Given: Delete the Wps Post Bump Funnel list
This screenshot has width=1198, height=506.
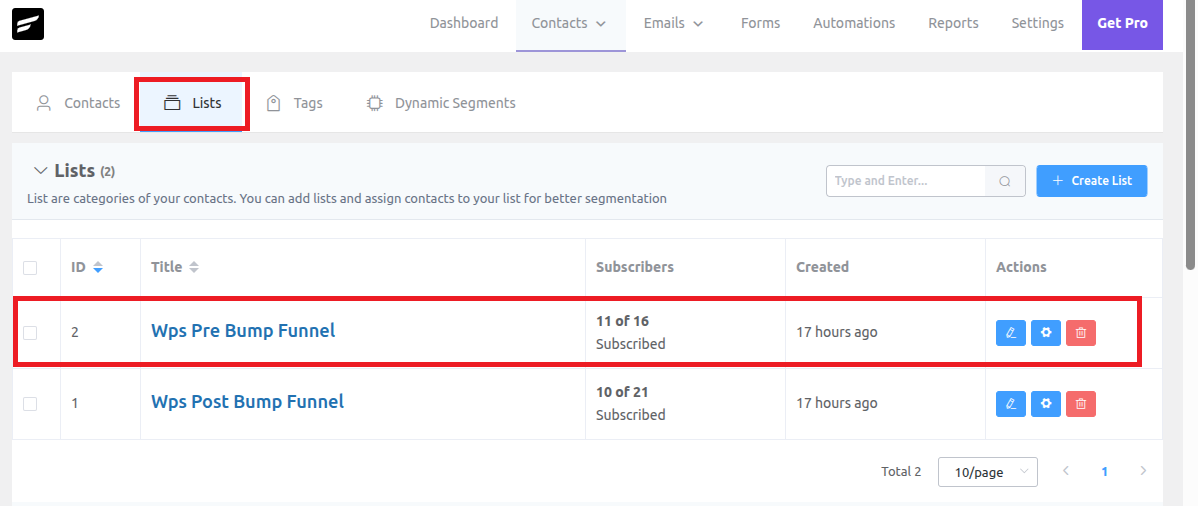Looking at the screenshot, I should click(1081, 404).
